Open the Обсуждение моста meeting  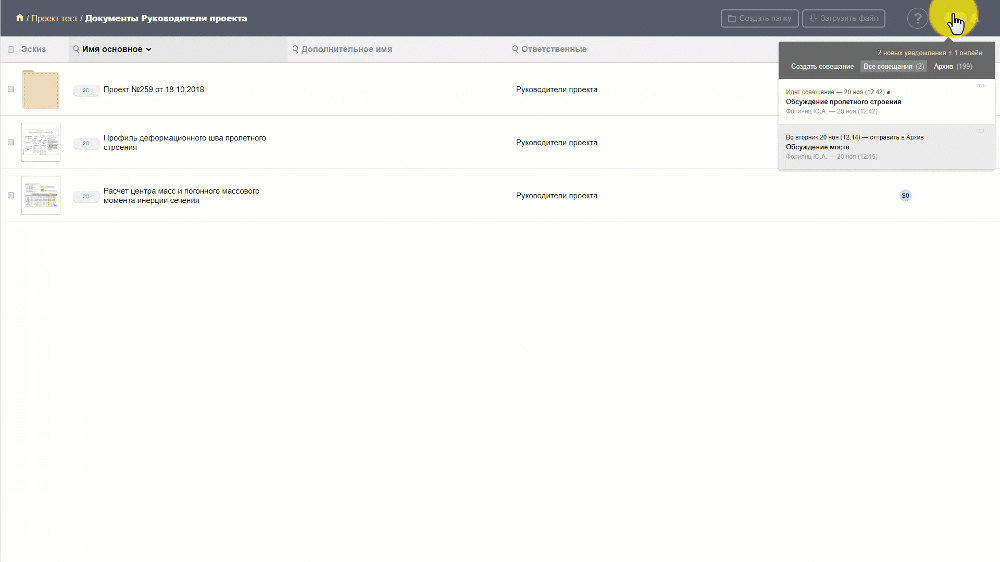point(817,147)
